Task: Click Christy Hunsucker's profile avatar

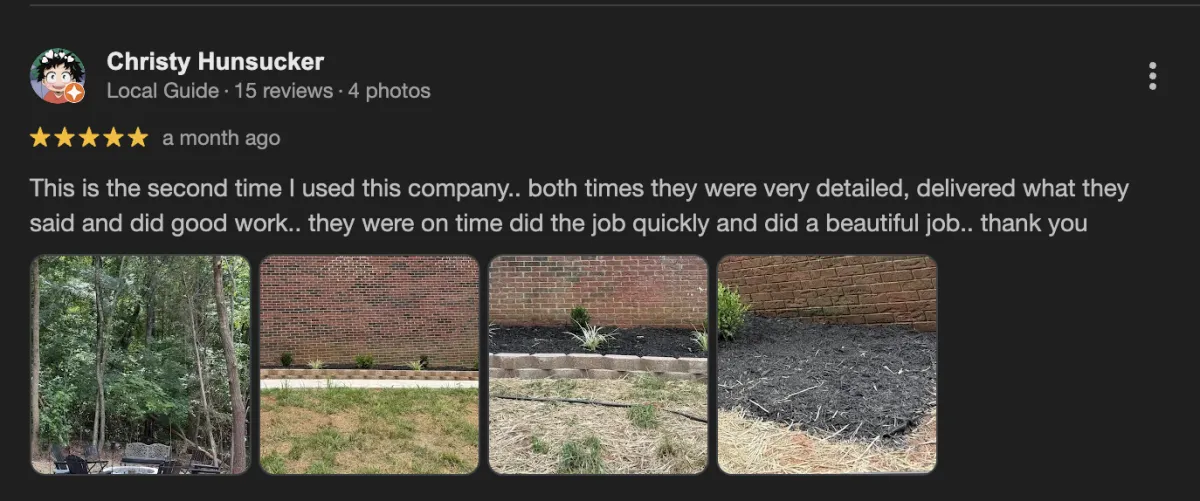Action: pos(57,76)
